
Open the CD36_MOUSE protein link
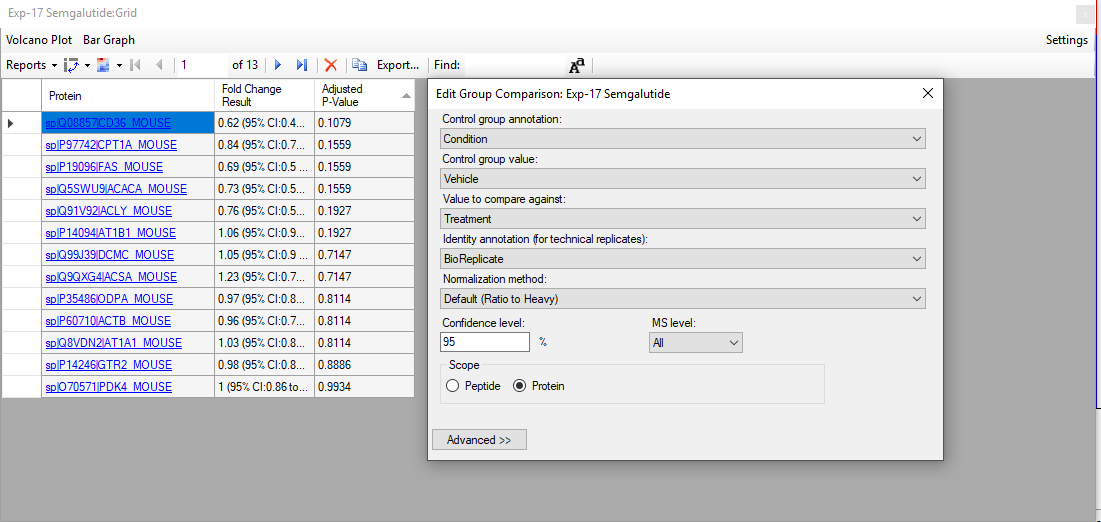[108, 123]
